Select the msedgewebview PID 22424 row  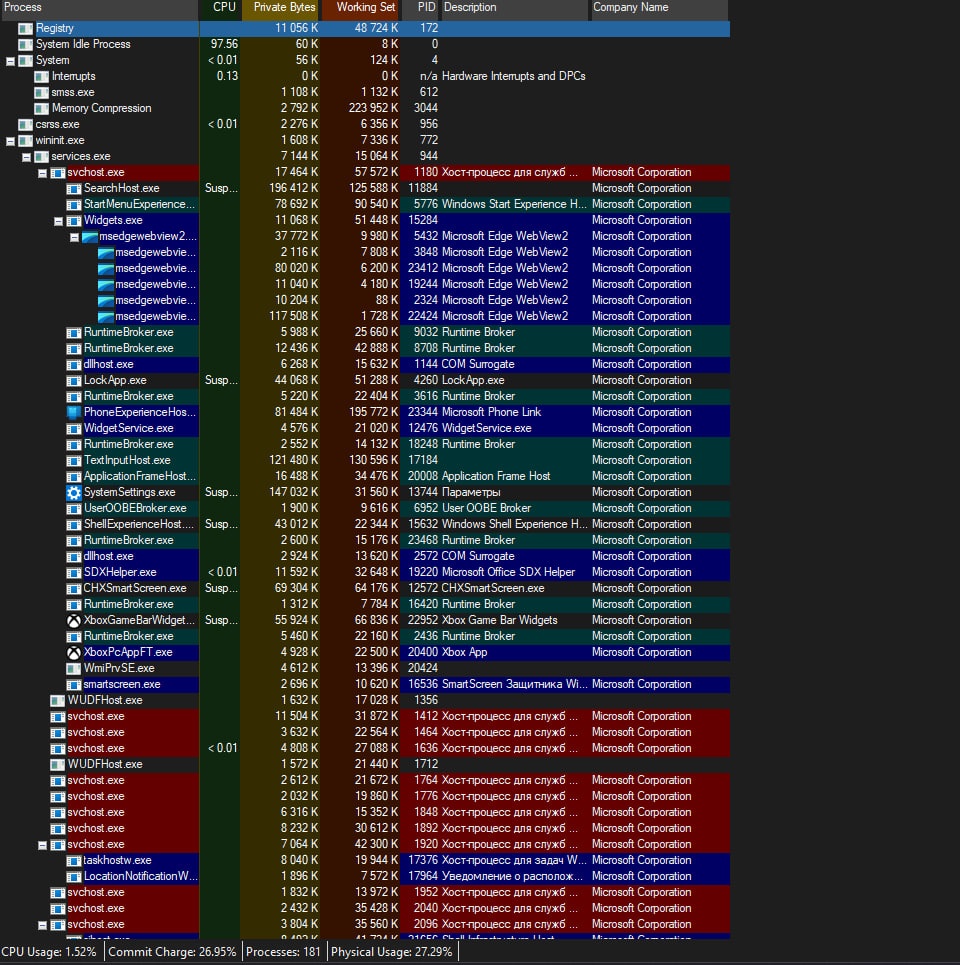pos(365,316)
